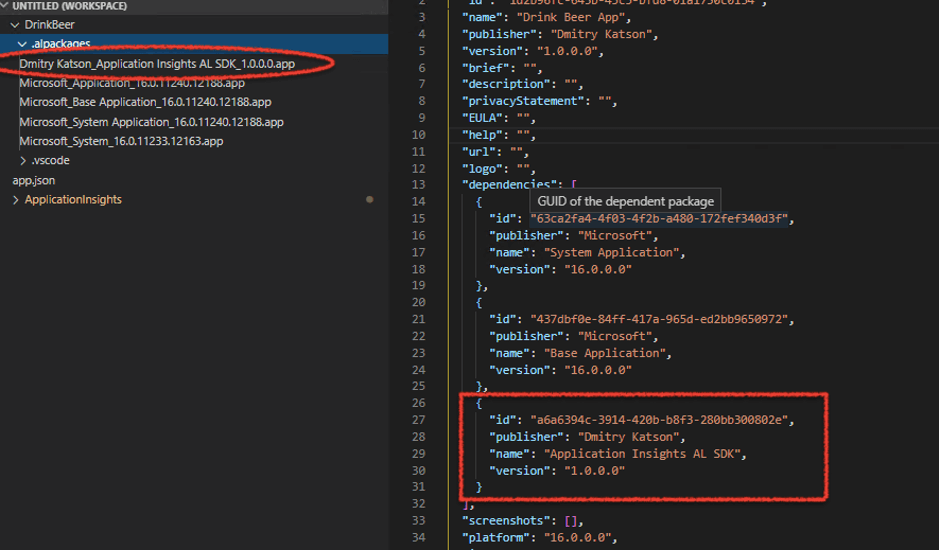Image resolution: width=939 pixels, height=550 pixels.
Task: Click line number 27 in the gutter
Action: (419, 420)
